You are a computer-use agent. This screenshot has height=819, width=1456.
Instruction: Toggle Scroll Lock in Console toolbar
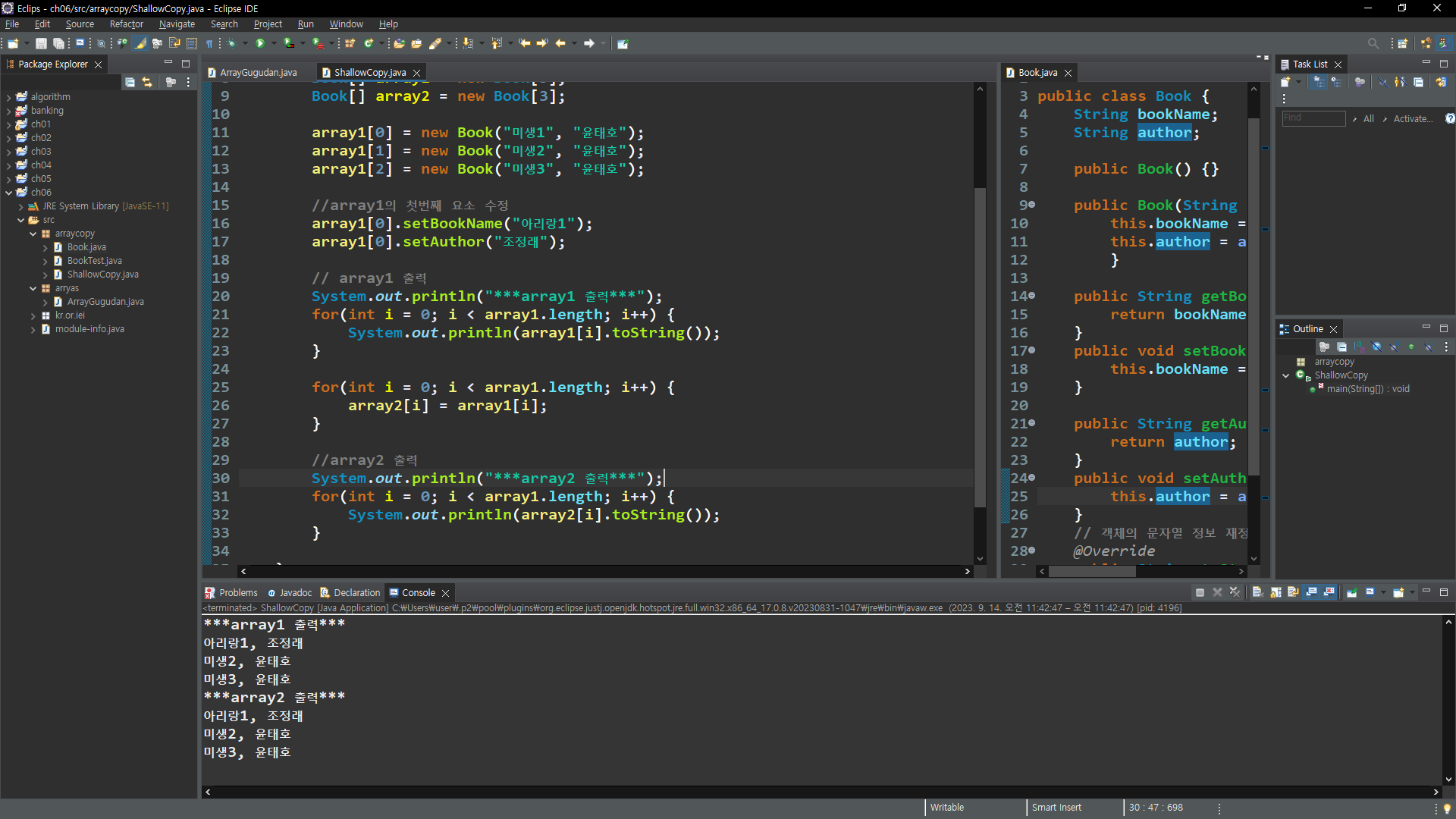[1276, 592]
